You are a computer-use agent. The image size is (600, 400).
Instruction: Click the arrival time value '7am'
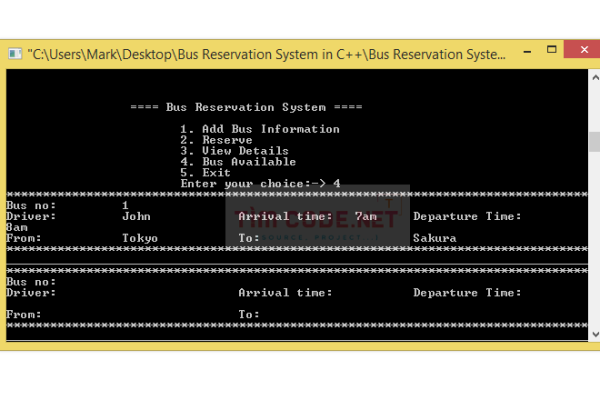365,216
